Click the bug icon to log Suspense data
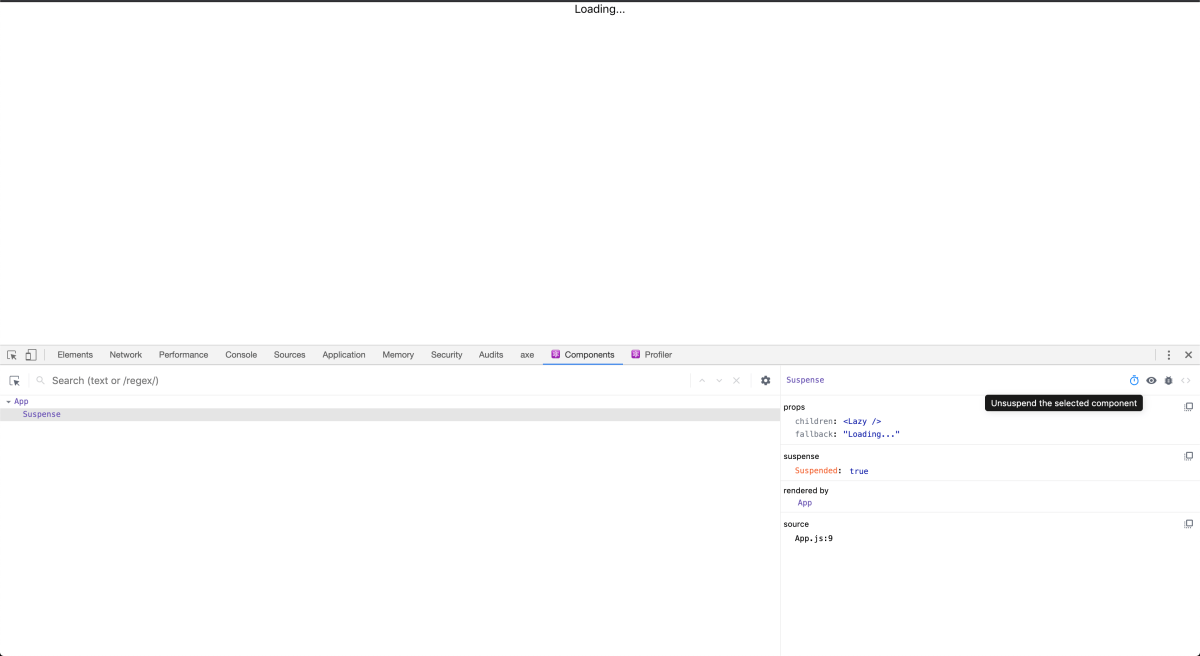Screen dimensions: 1200x656 point(1169,380)
